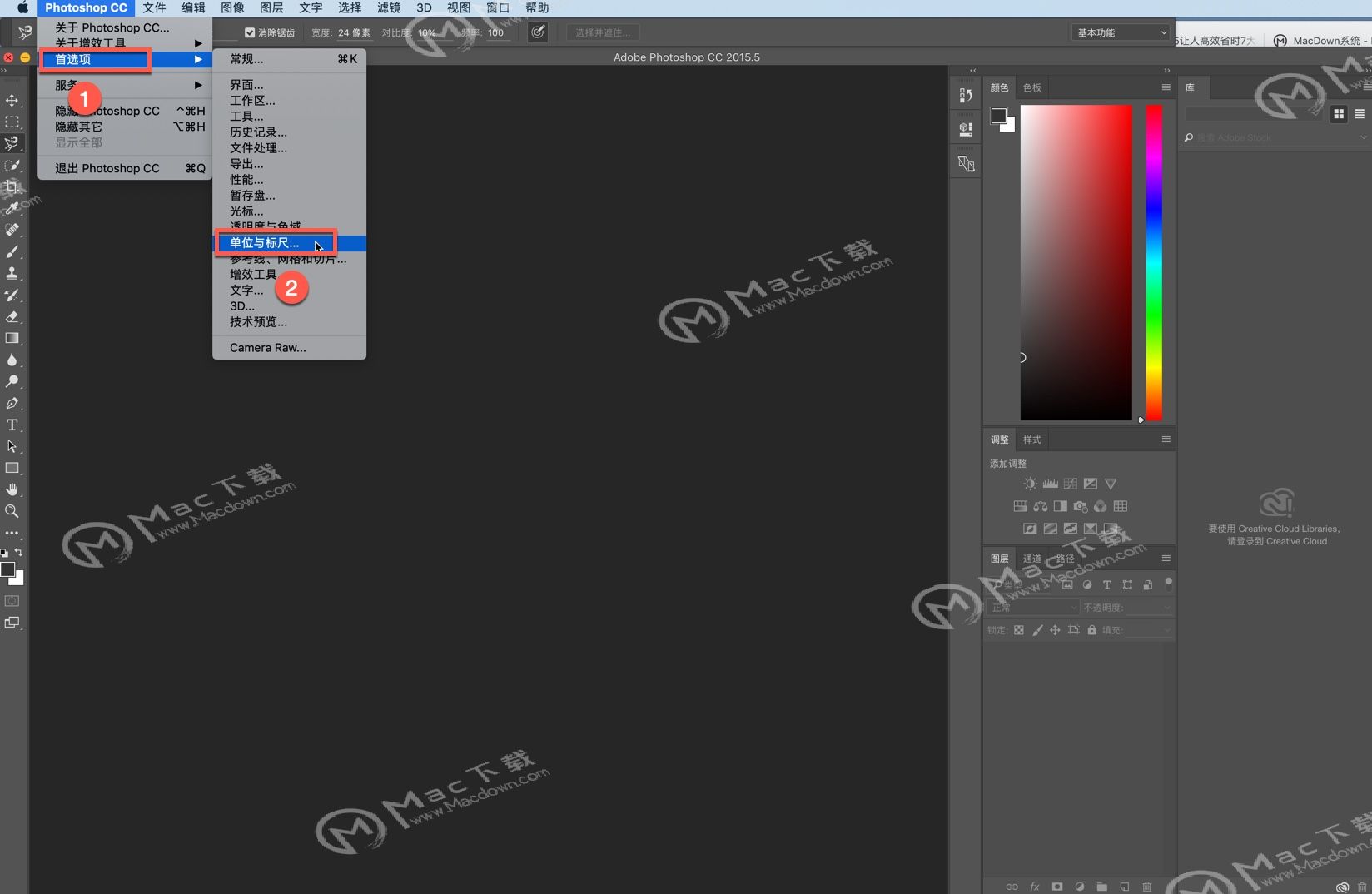Select the Dodge tool
This screenshot has width=1372, height=894.
12,381
